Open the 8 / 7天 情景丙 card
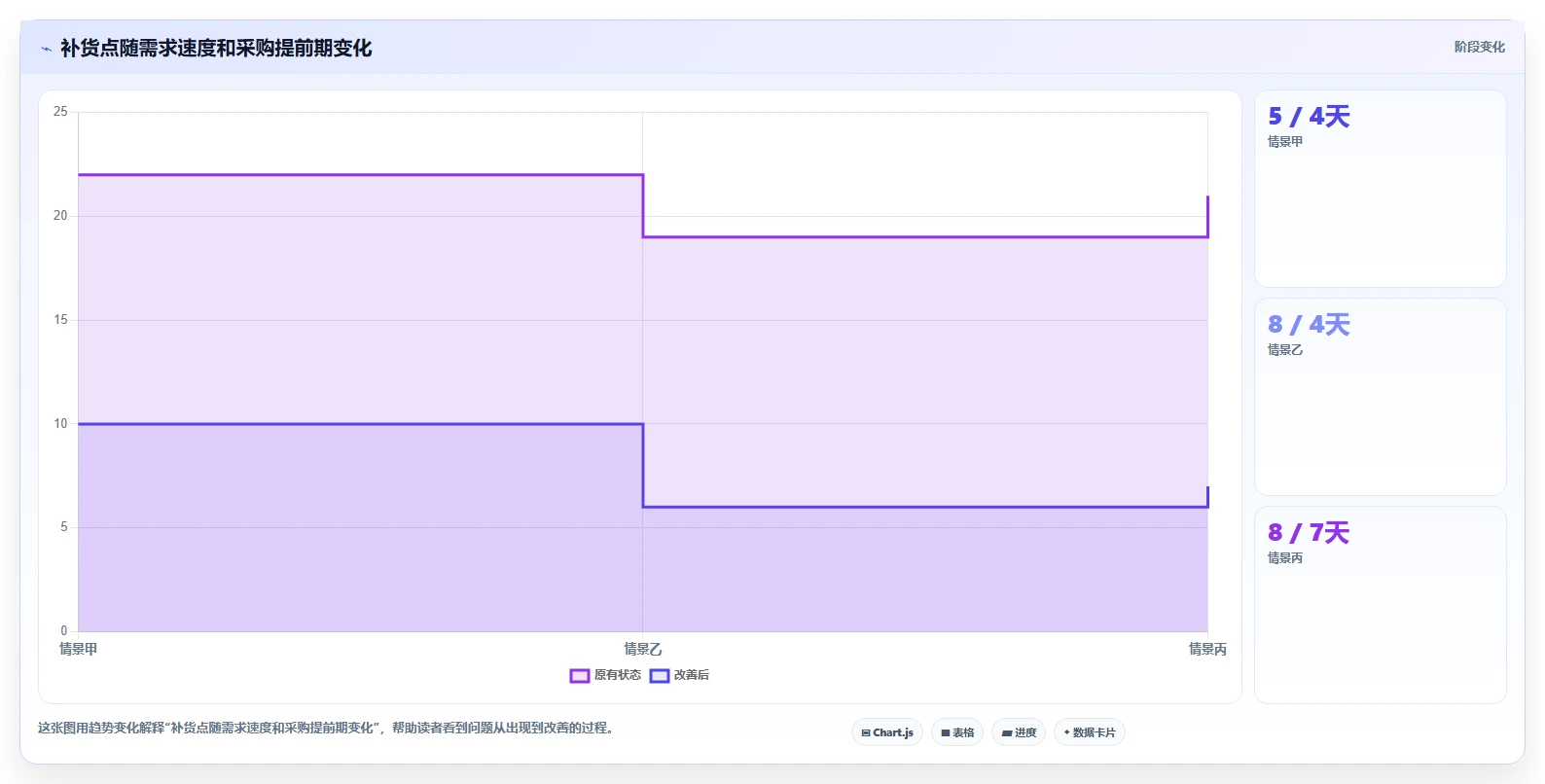Viewport: 1545px width, 784px height. click(1381, 605)
